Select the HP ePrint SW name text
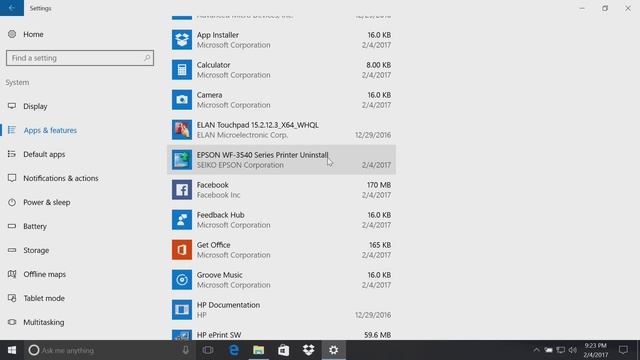 point(219,335)
